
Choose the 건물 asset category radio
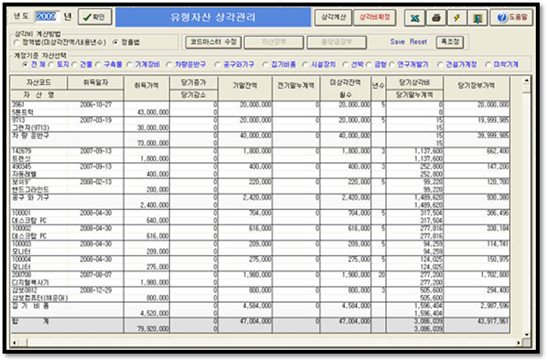74,65
